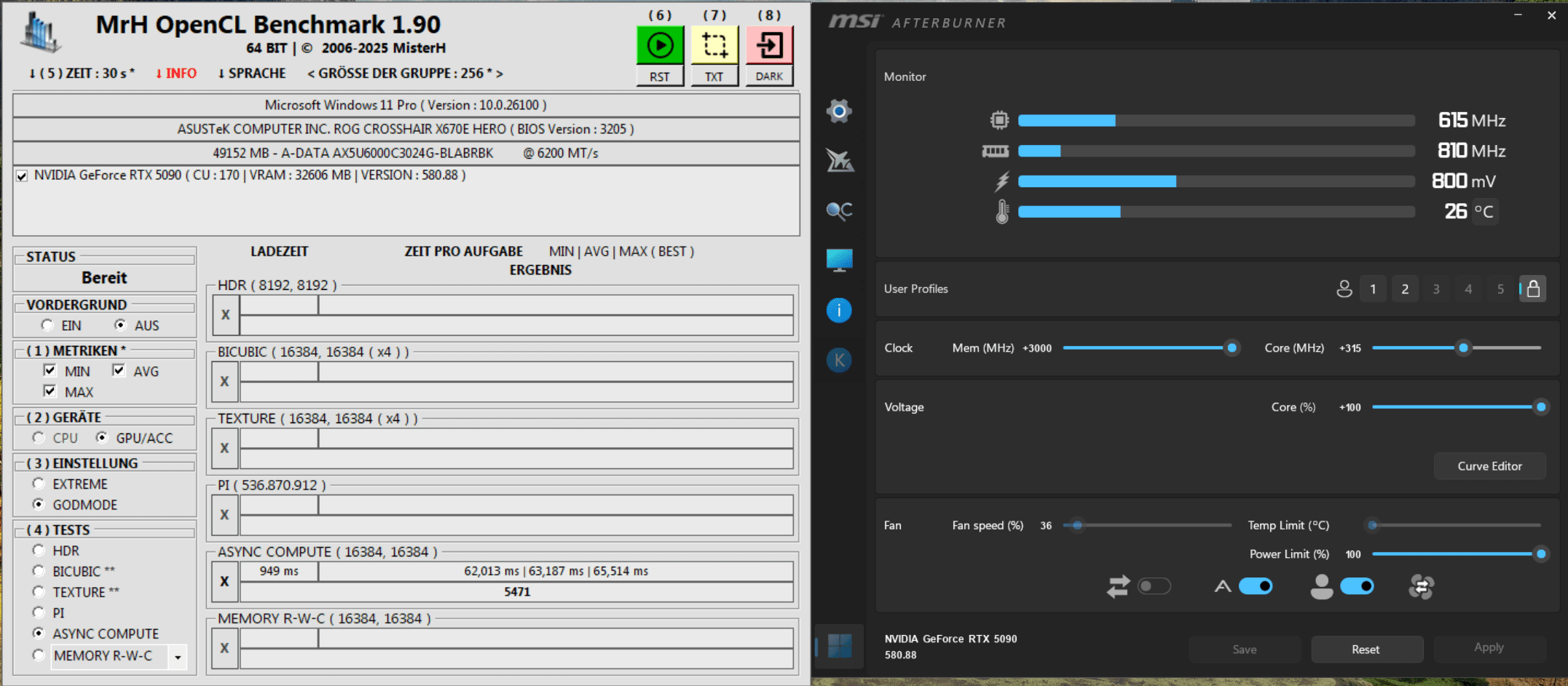Viewport: 1568px width, 686px height.
Task: Open the INFO dropdown menu
Action: click(176, 74)
